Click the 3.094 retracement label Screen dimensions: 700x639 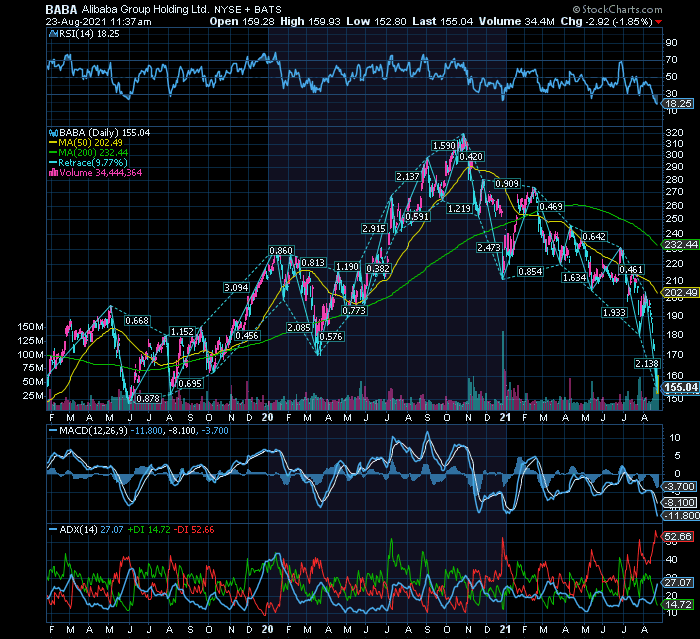tap(236, 288)
